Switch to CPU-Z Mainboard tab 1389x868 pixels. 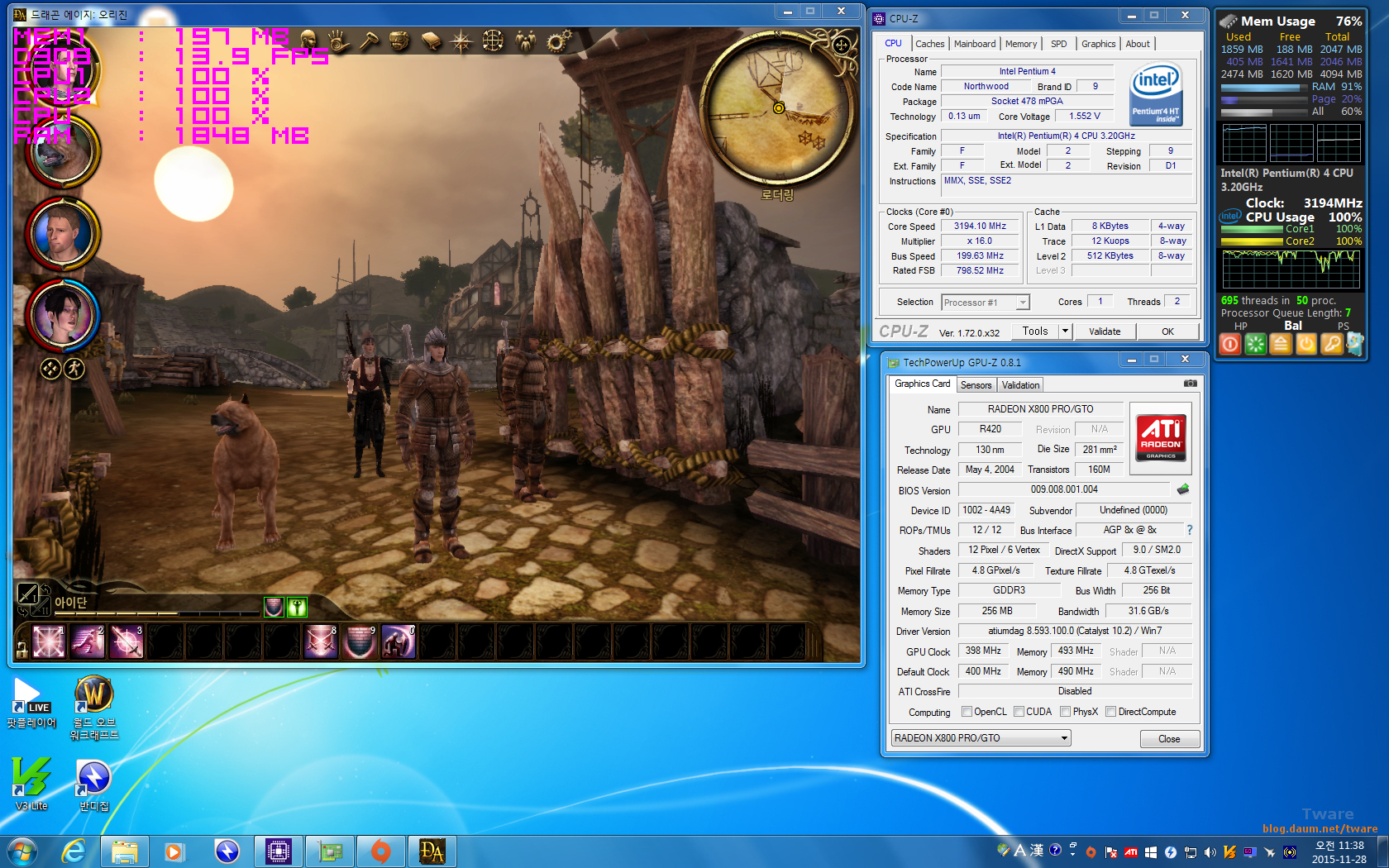point(975,44)
